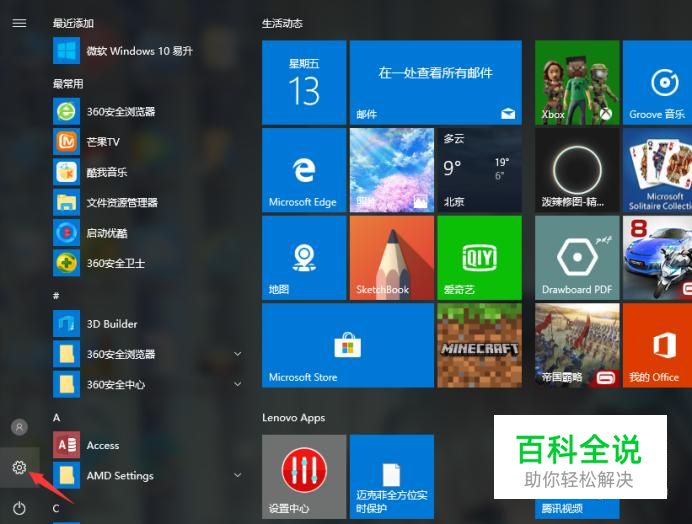Open the Microsoft Store tile
692x524 pixels.
348,345
